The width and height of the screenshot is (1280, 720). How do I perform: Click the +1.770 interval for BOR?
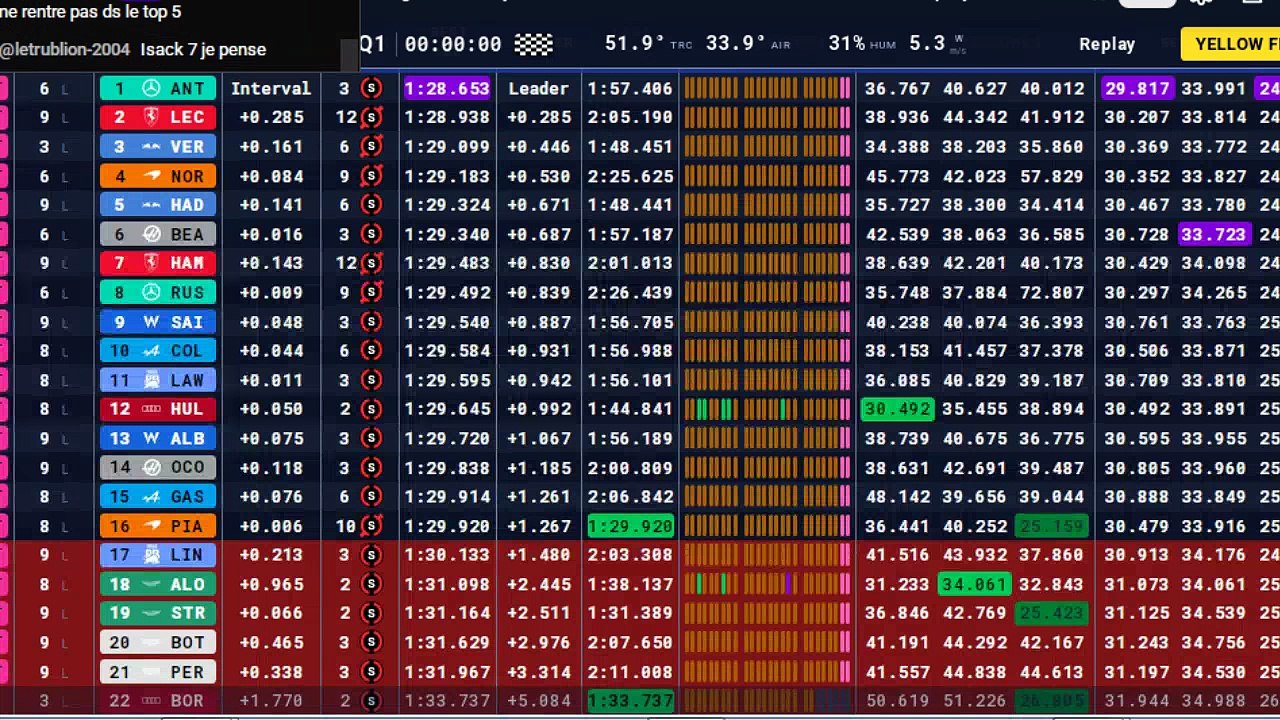tap(271, 702)
